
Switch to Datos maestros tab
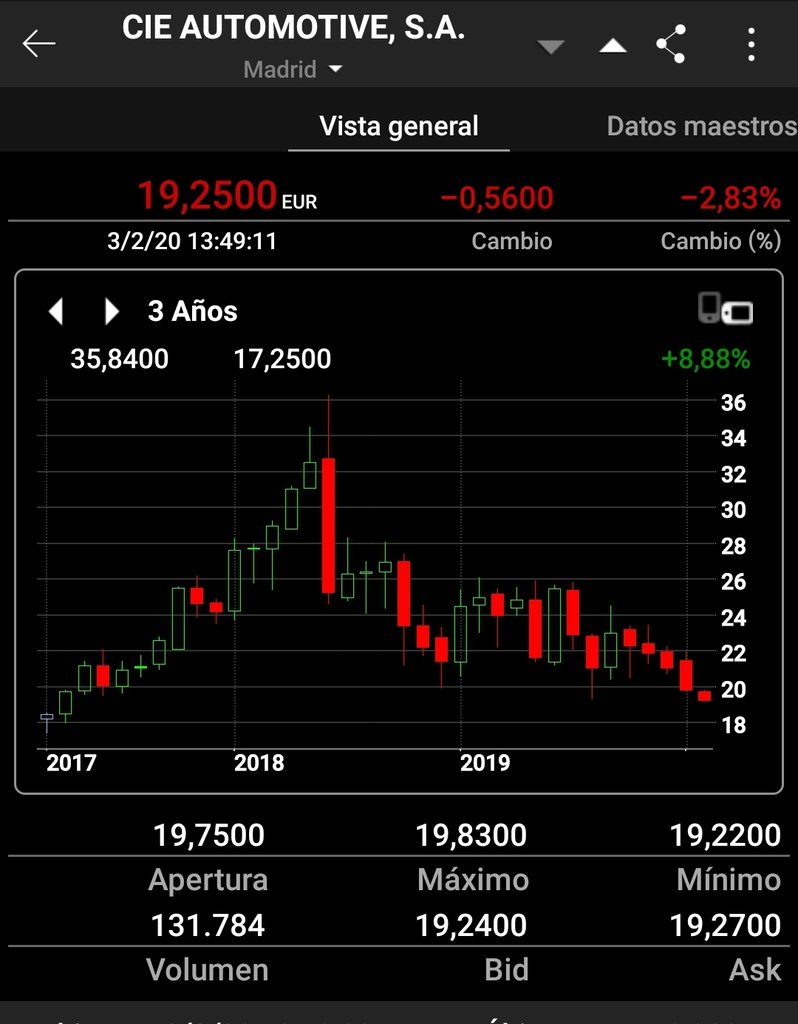[702, 126]
